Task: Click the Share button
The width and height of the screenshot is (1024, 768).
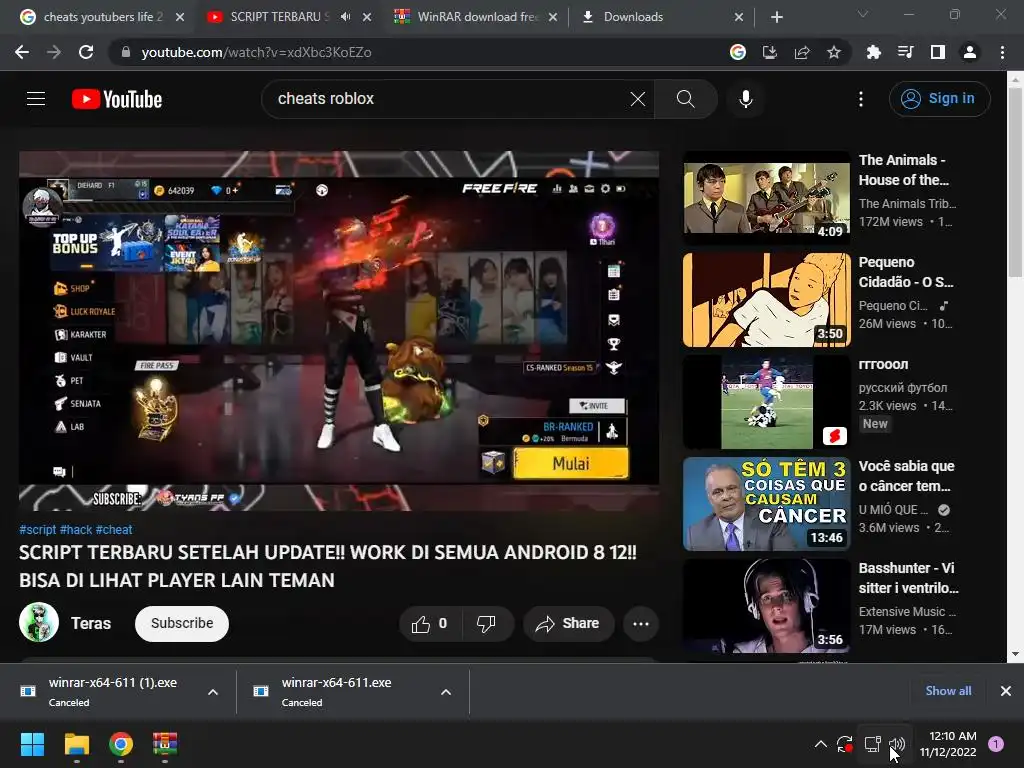Action: [568, 624]
